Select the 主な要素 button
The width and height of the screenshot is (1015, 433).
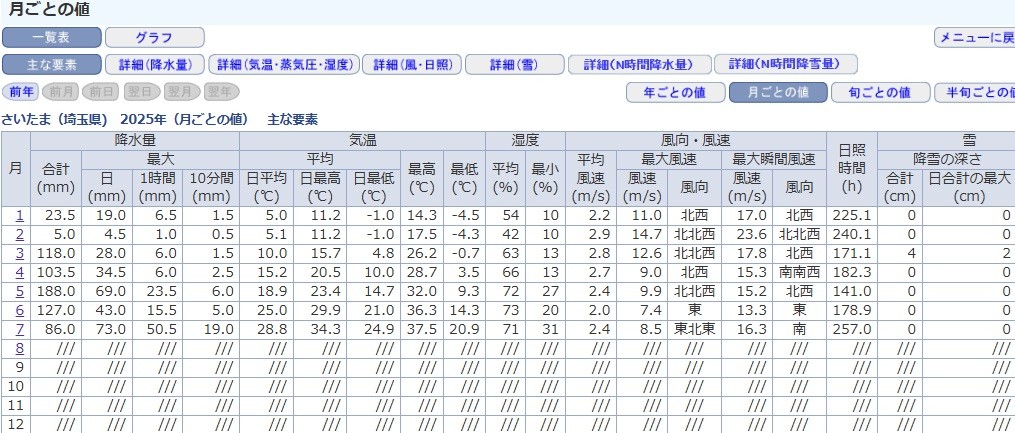(52, 65)
